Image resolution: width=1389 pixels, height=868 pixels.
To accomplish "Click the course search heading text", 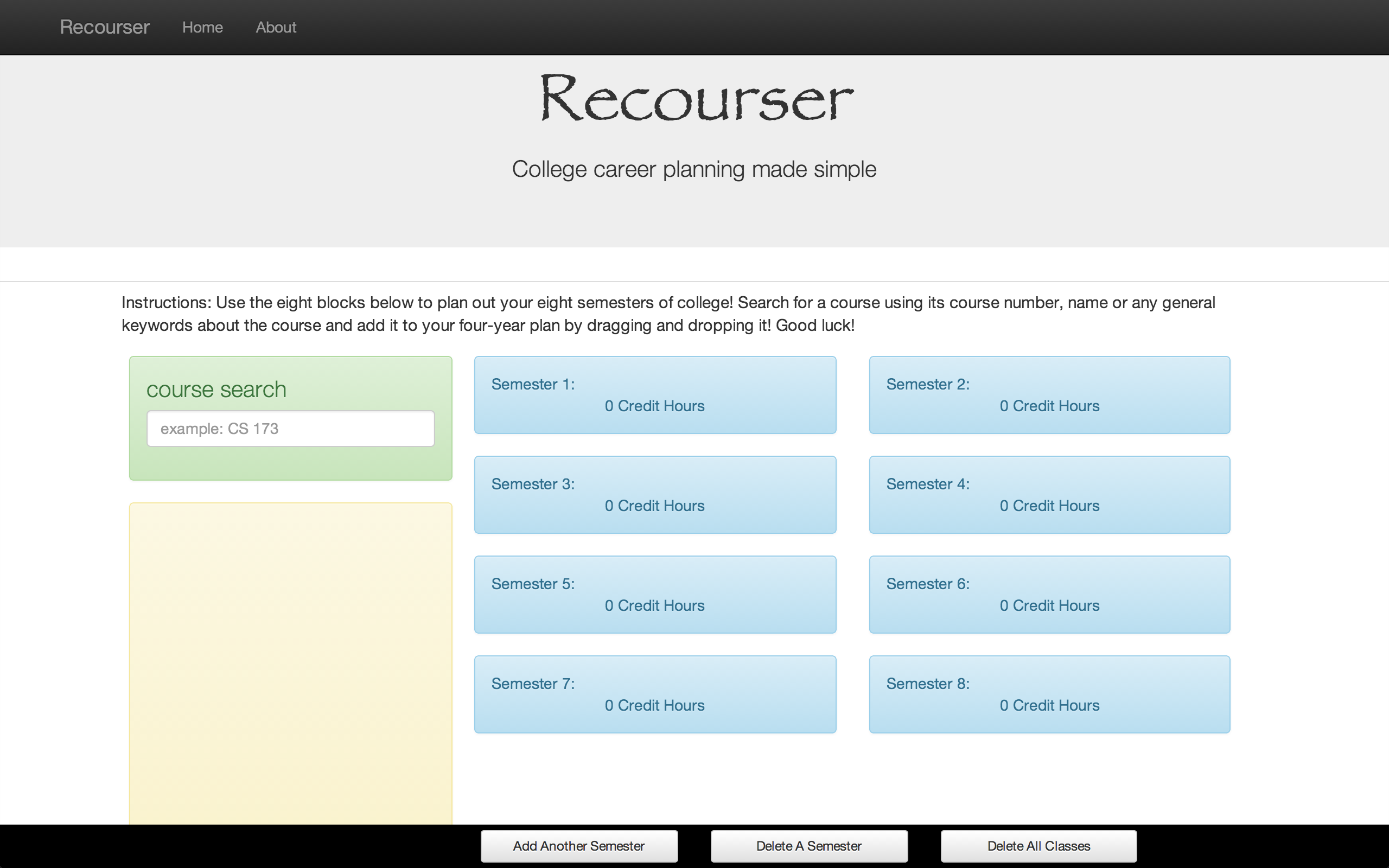I will click(x=216, y=389).
